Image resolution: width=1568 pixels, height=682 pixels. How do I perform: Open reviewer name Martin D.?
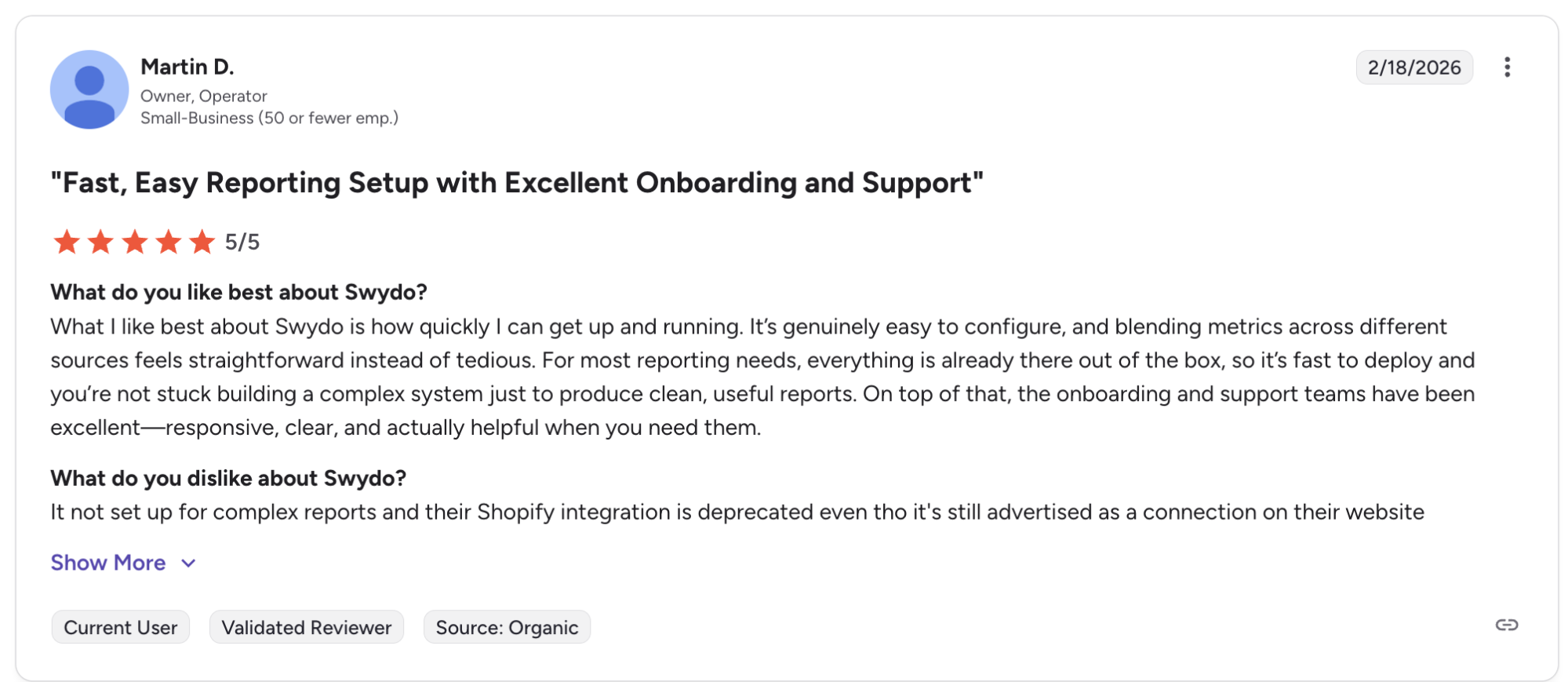(187, 67)
